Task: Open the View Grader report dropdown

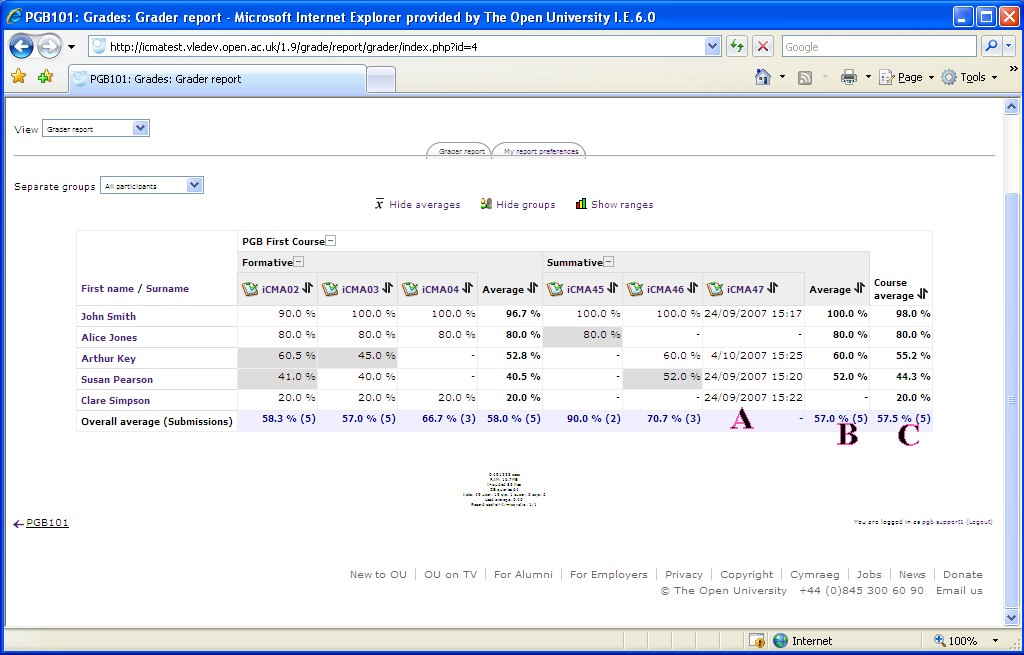Action: pyautogui.click(x=96, y=129)
